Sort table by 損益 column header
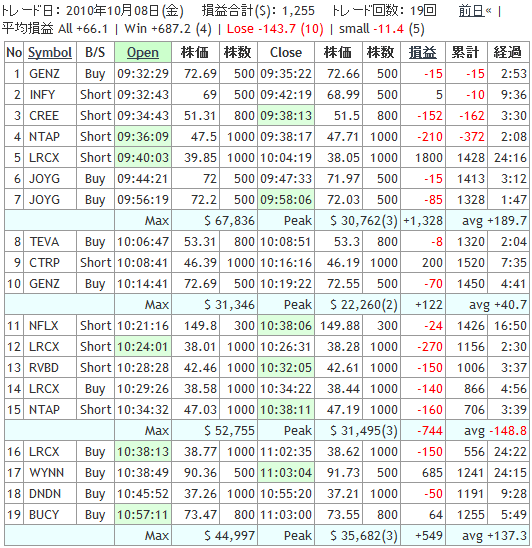The image size is (532, 548). [423, 52]
